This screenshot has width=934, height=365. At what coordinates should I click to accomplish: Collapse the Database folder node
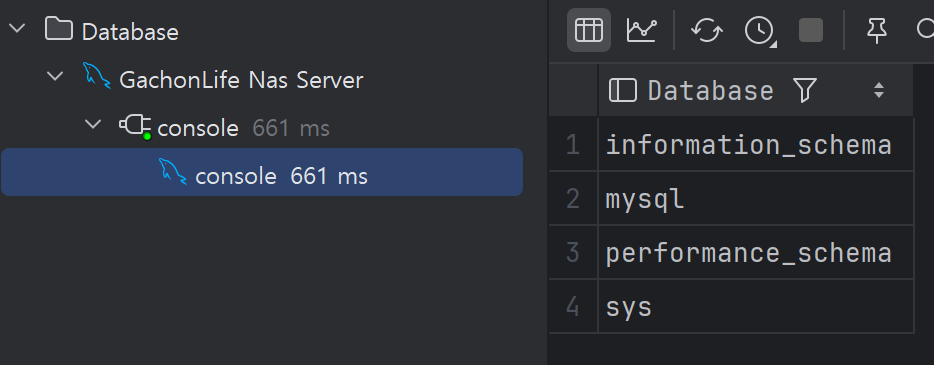pyautogui.click(x=18, y=28)
